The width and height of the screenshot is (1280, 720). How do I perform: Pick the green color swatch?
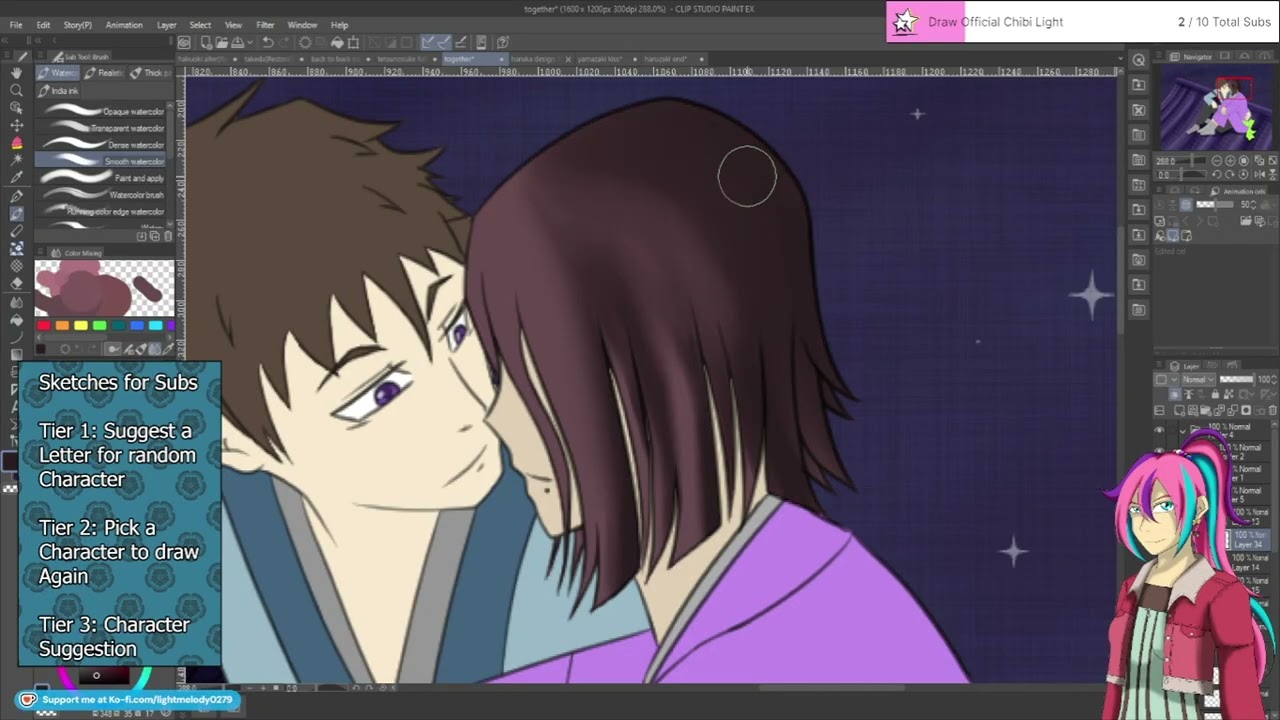(99, 325)
